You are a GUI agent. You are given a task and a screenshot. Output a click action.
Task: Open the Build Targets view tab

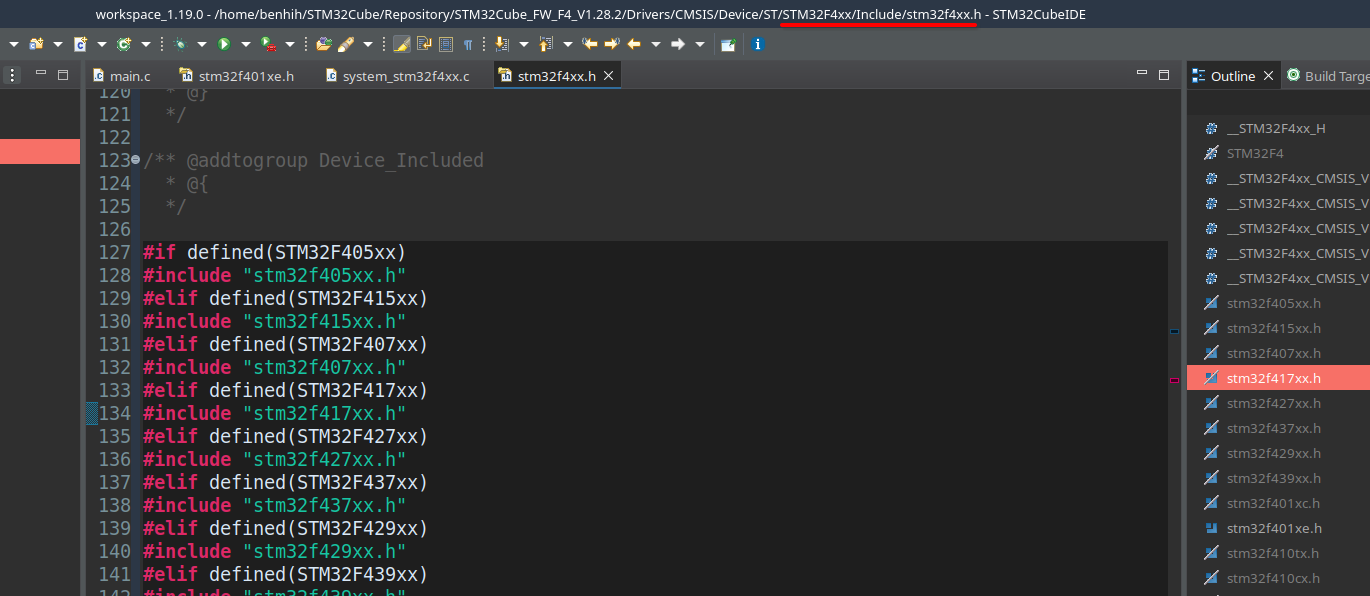pos(1327,76)
